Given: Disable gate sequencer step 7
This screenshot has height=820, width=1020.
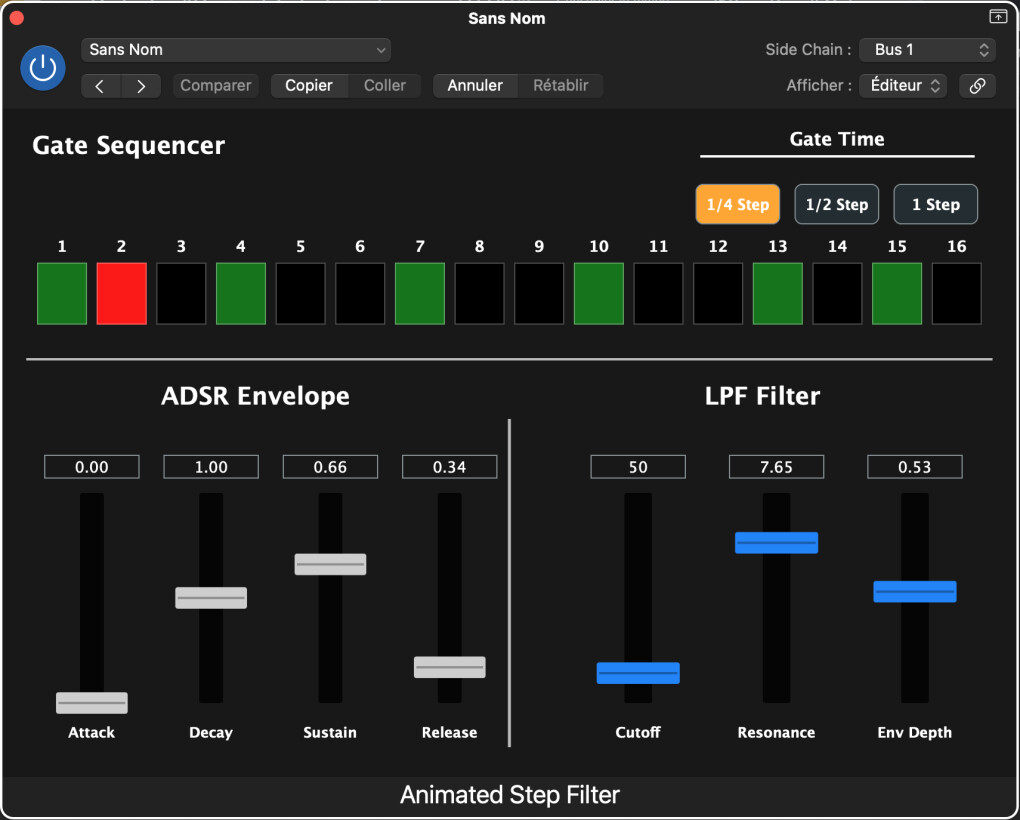Looking at the screenshot, I should click(x=420, y=294).
